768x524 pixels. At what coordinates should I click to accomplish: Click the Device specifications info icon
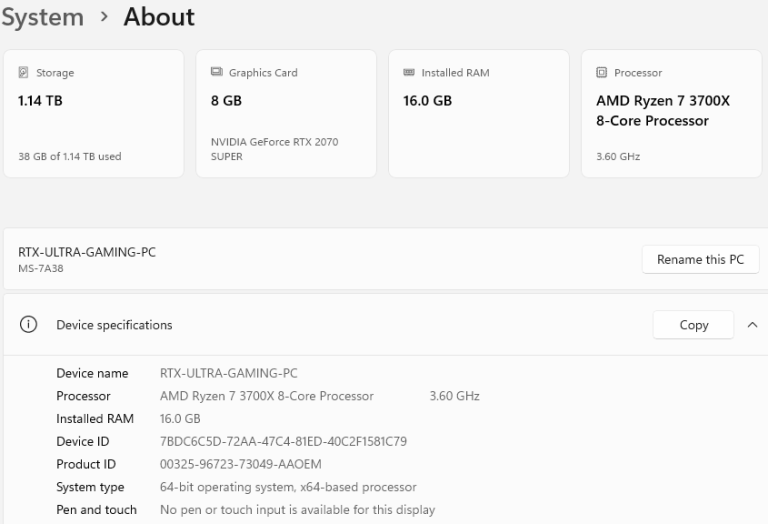click(29, 325)
